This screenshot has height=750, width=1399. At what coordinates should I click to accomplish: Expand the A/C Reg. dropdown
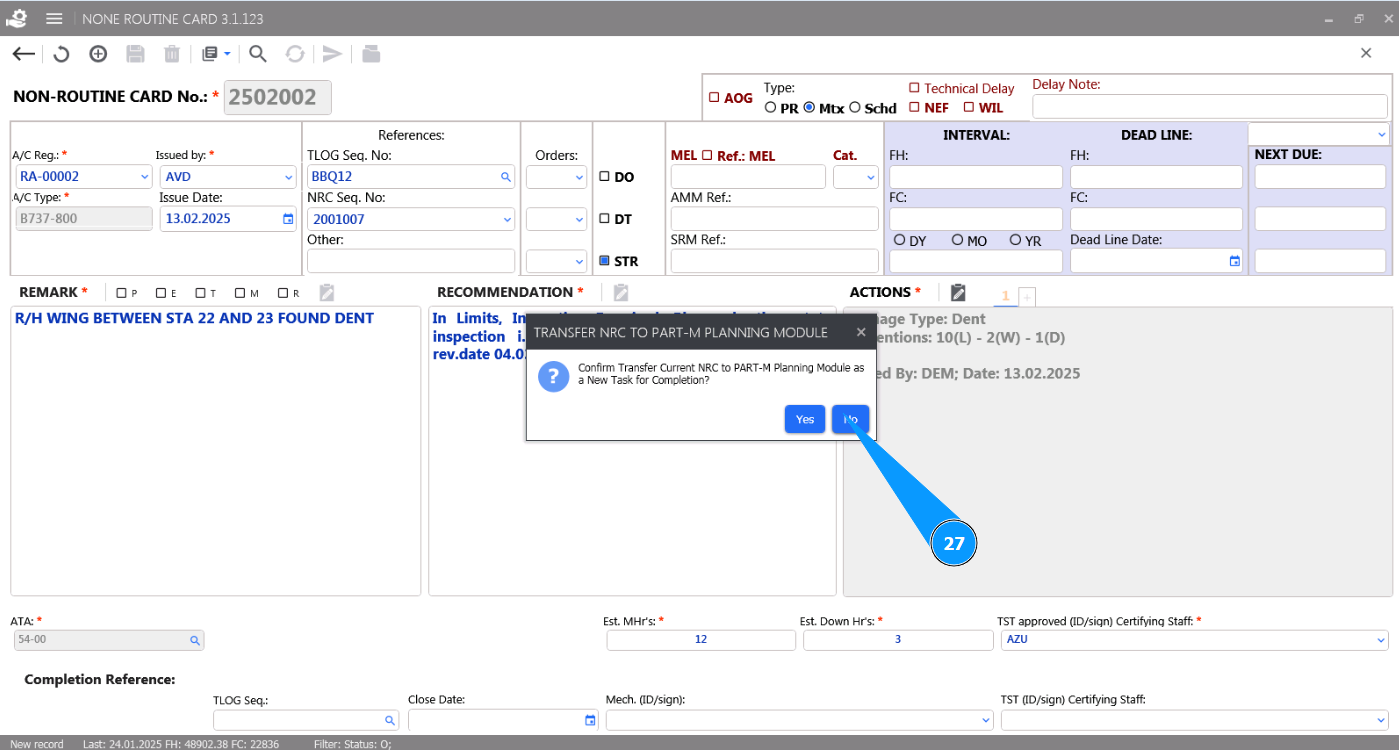tap(144, 177)
